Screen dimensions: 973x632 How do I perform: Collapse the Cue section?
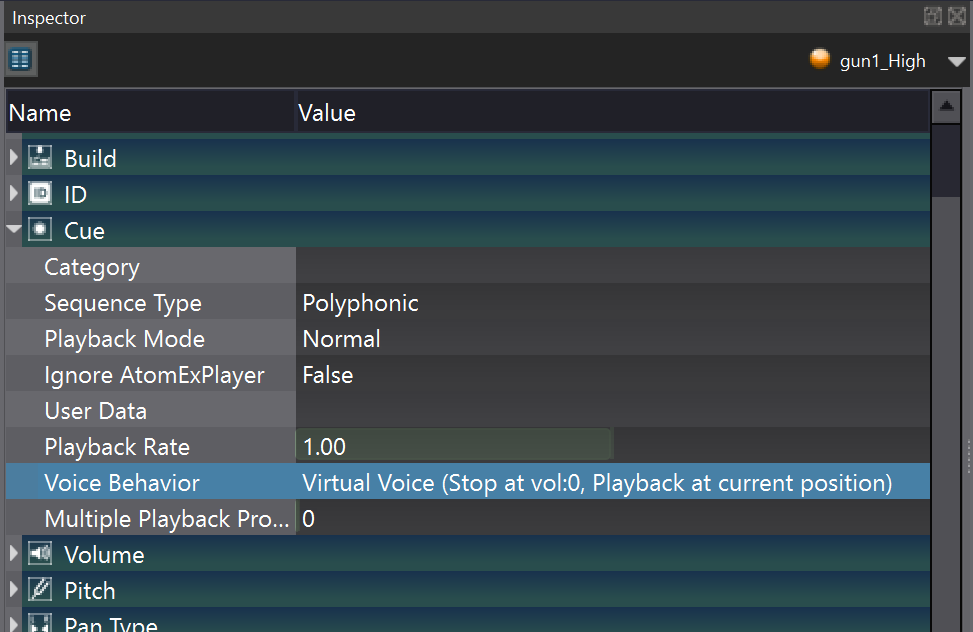pos(14,229)
